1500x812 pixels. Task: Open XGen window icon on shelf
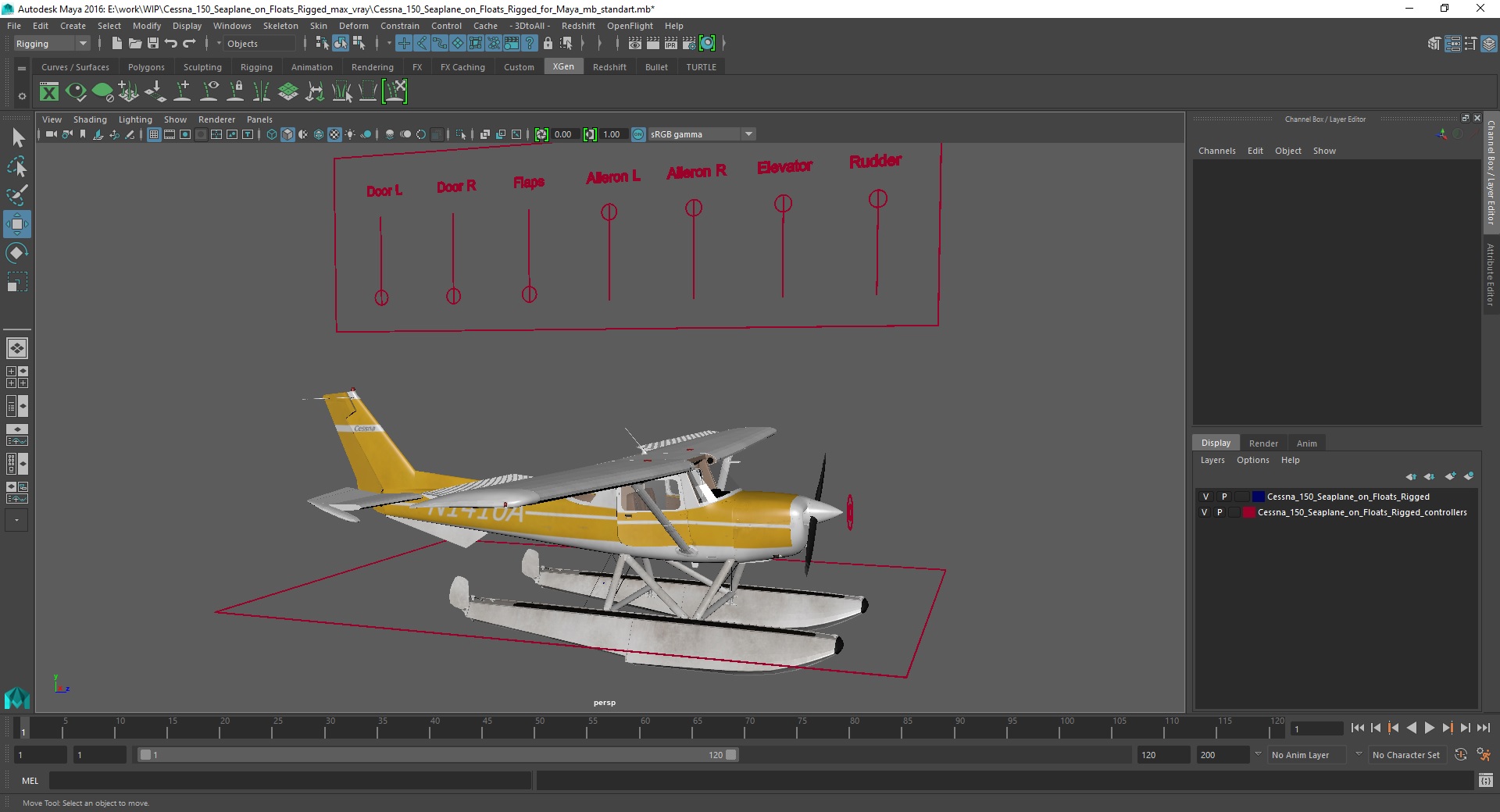click(49, 92)
